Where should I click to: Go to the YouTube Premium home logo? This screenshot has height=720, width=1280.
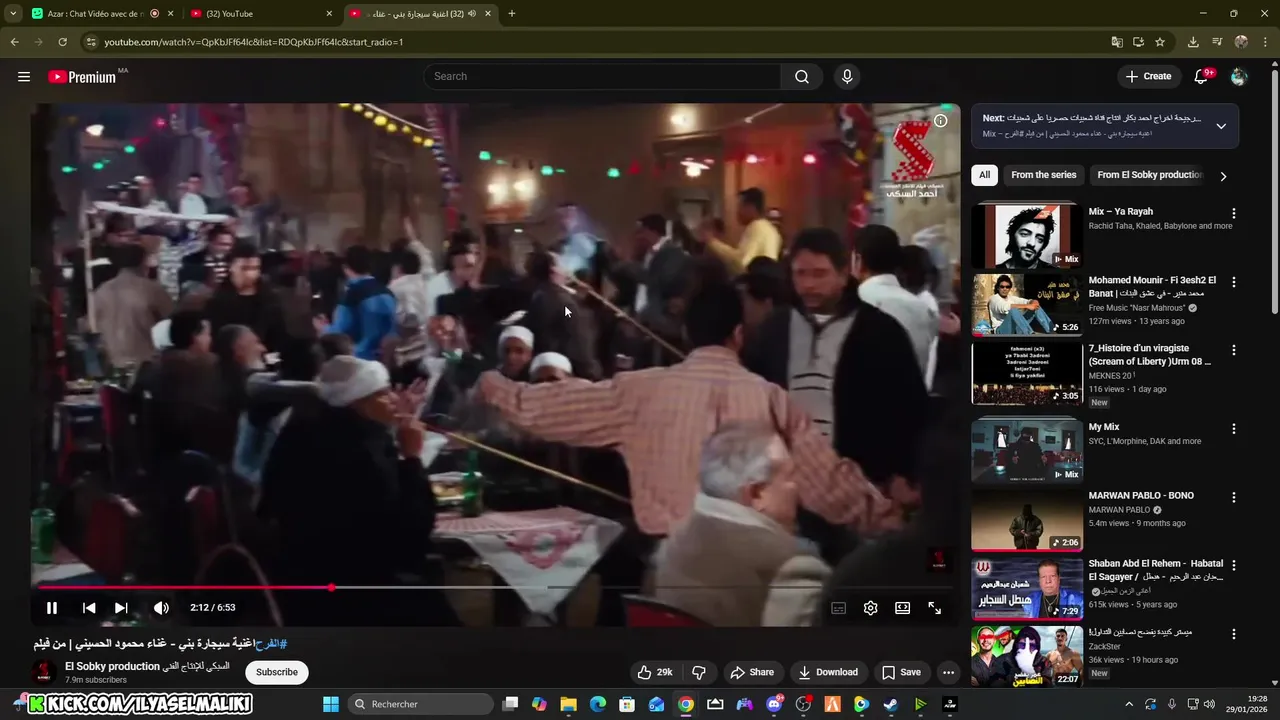pos(84,77)
